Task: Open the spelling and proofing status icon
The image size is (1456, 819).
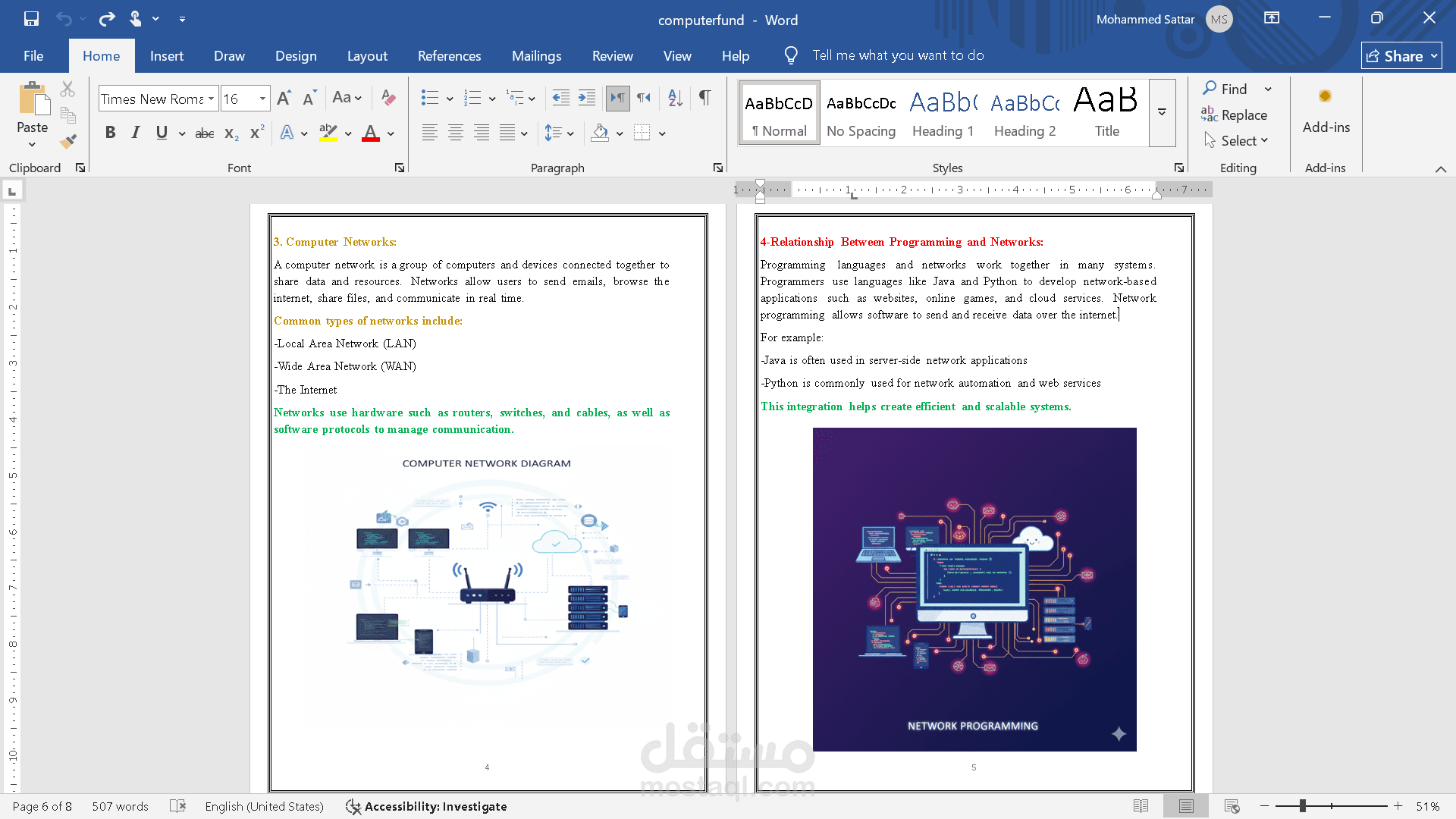Action: point(177,806)
